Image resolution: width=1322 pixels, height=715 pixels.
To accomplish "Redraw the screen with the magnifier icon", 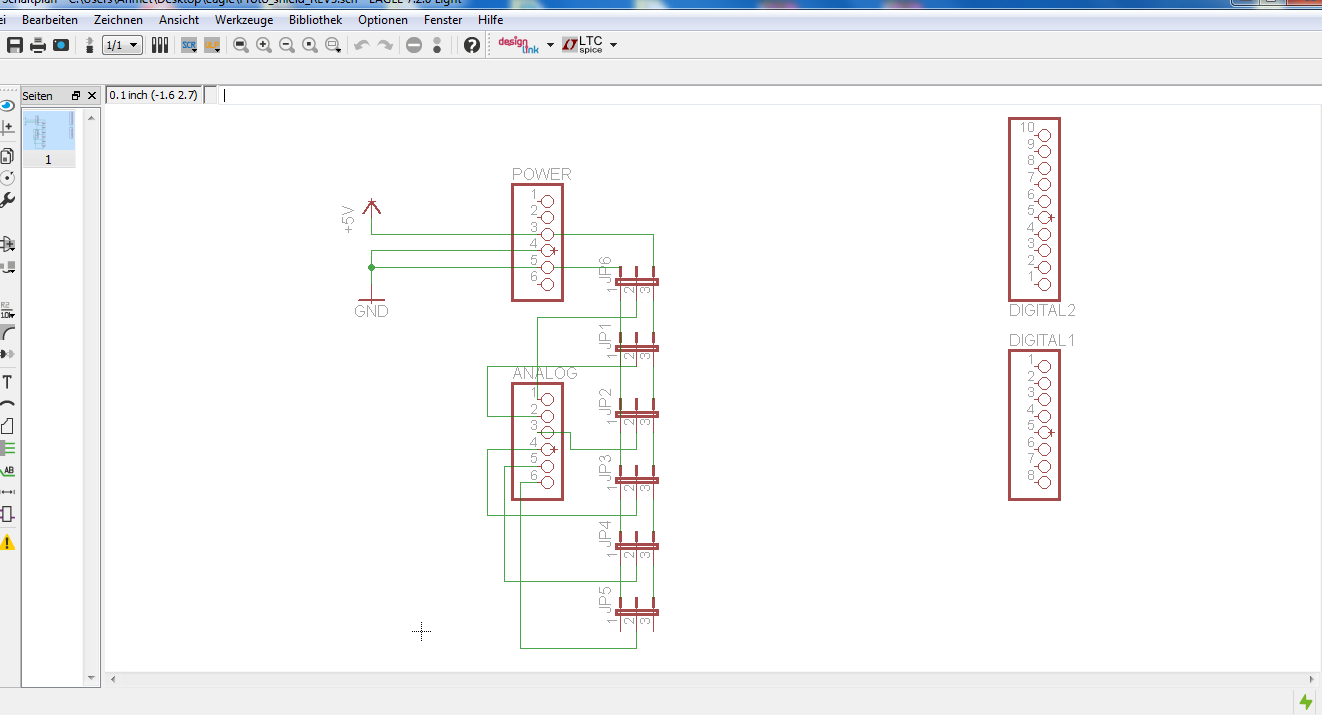I will click(x=310, y=45).
